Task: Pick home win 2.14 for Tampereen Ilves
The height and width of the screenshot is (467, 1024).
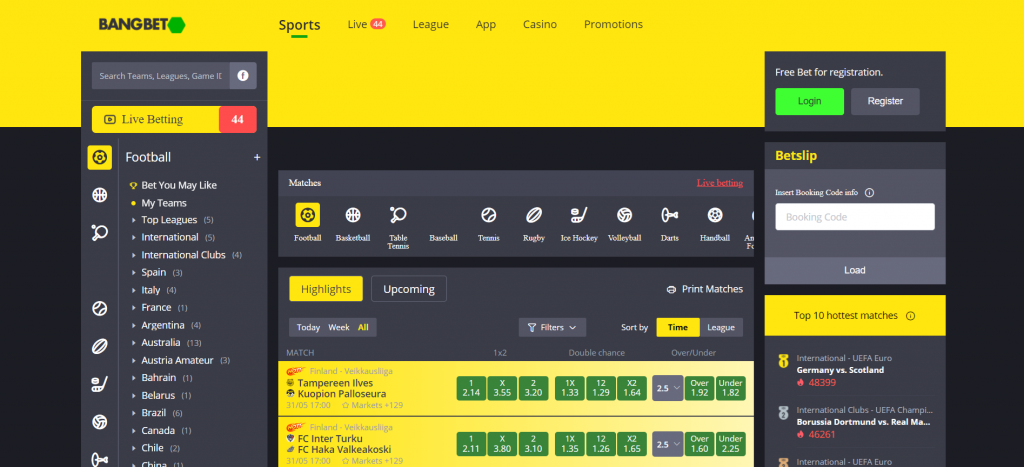Action: (471, 388)
